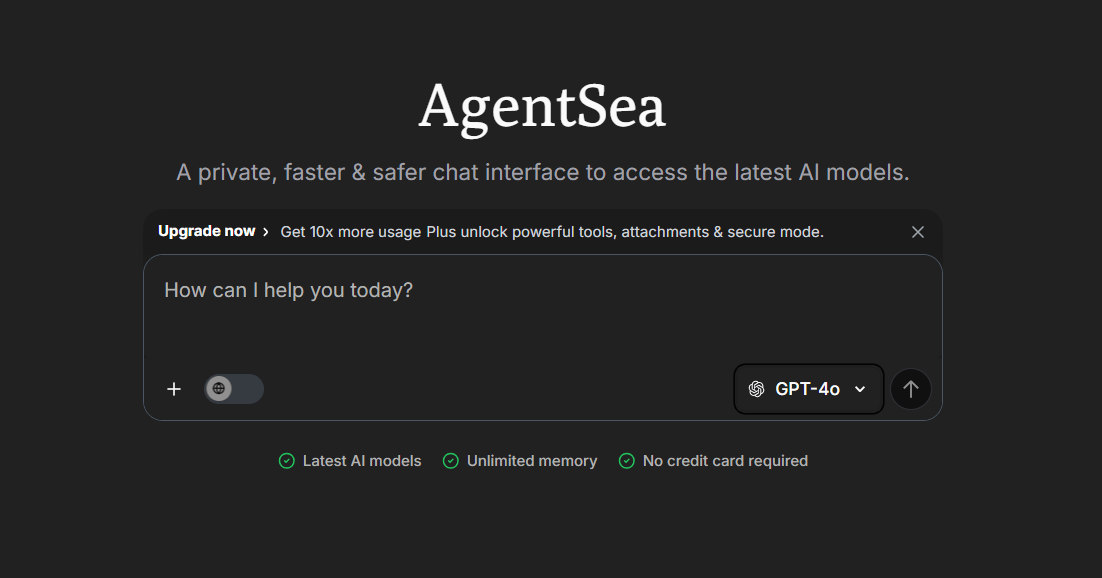
Task: Click the OpenAI logo on the model selector
Action: click(756, 389)
